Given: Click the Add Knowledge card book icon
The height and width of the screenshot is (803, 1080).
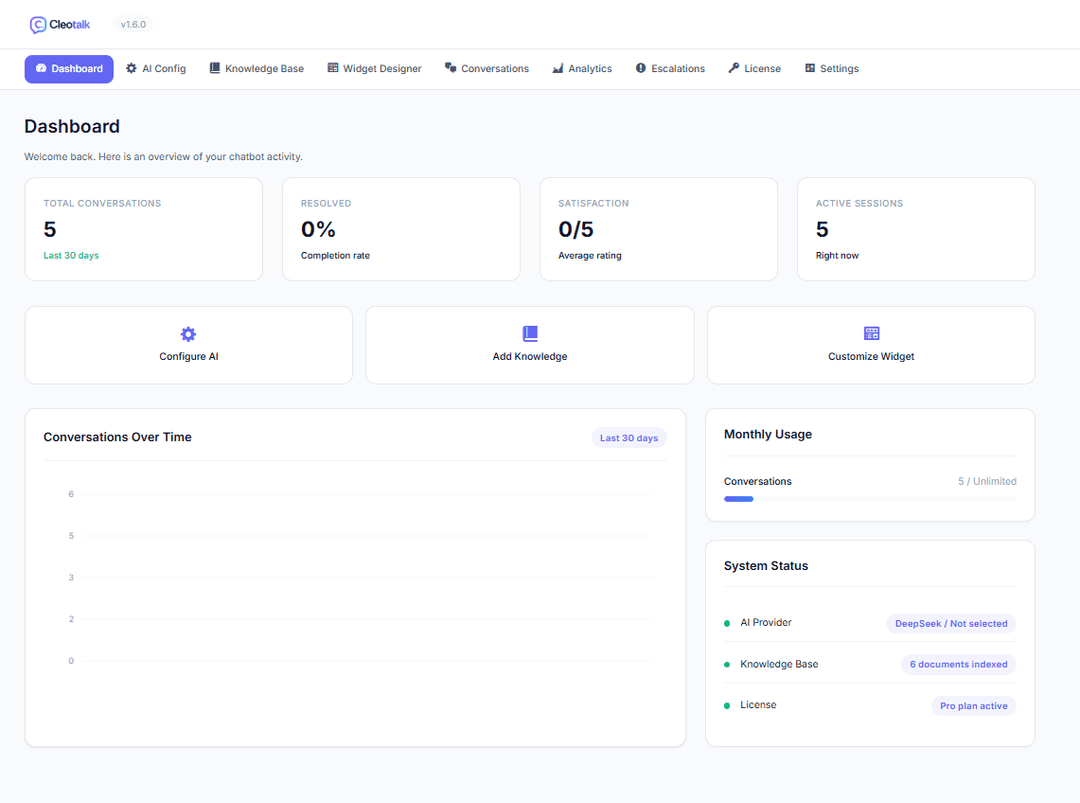Looking at the screenshot, I should [530, 334].
